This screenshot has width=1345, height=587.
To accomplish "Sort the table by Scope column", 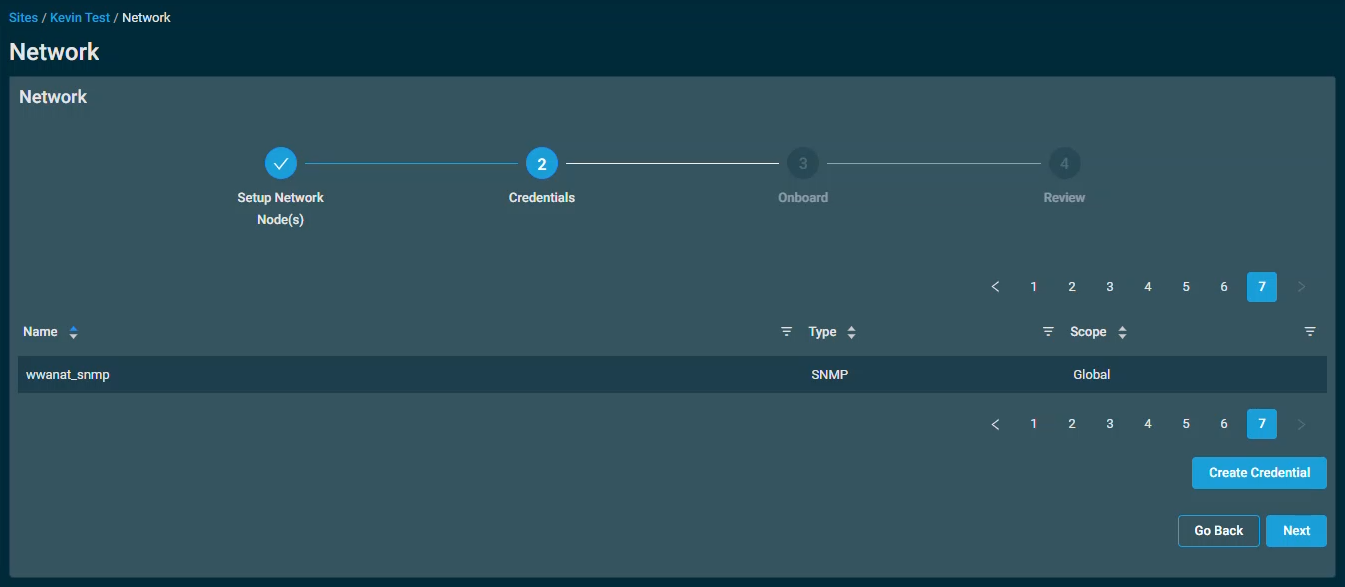I will tap(1122, 332).
